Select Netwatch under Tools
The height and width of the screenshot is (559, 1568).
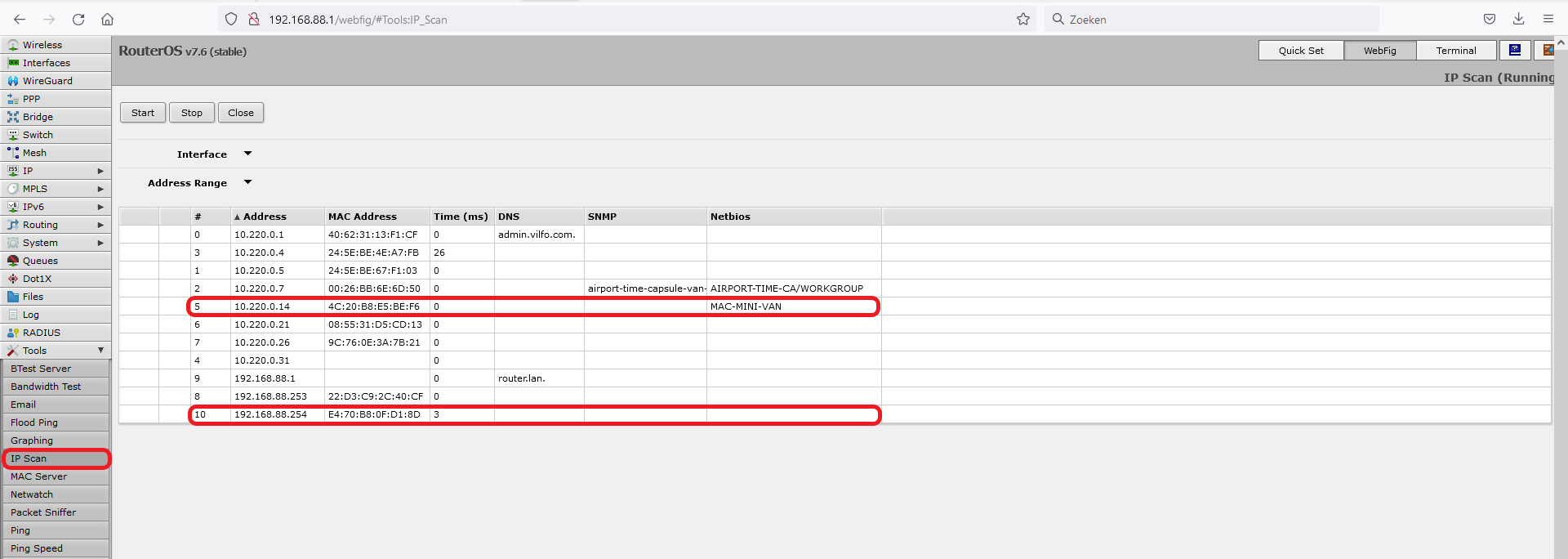point(56,494)
